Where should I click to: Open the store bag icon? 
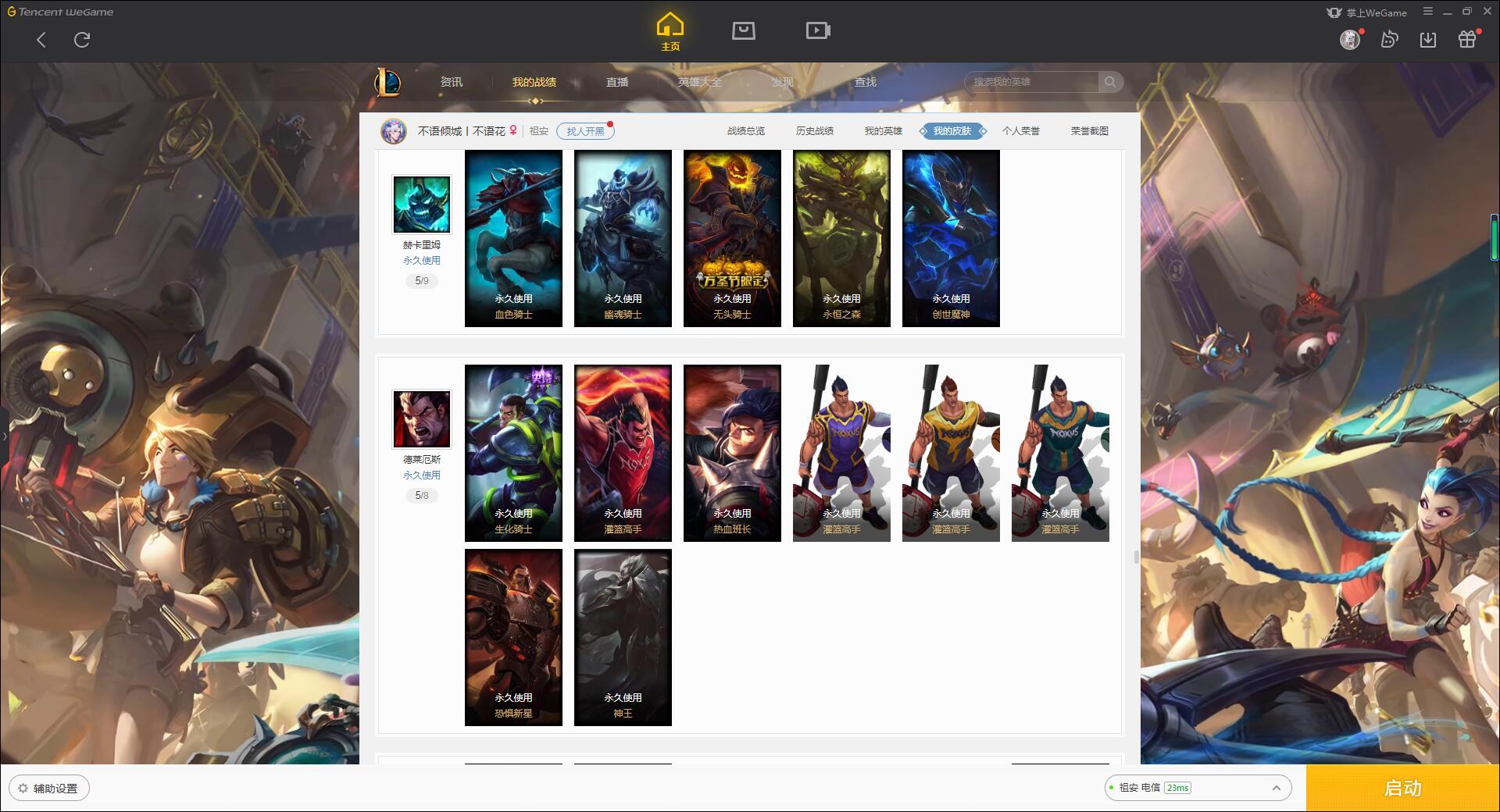coord(743,30)
